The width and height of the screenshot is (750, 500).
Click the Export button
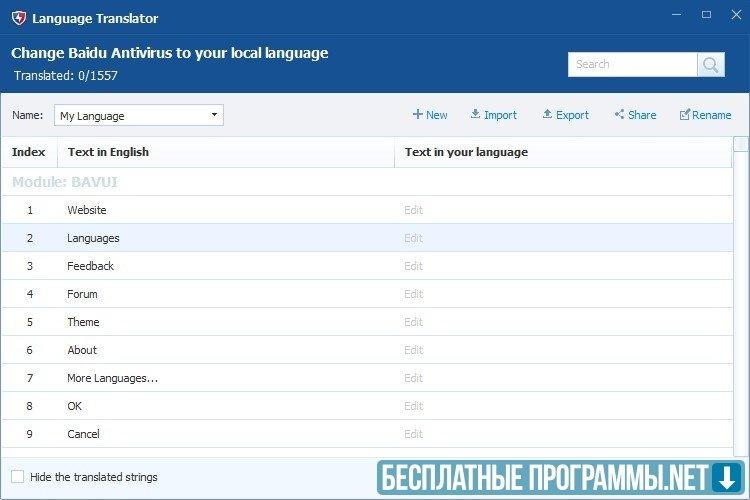coord(565,115)
